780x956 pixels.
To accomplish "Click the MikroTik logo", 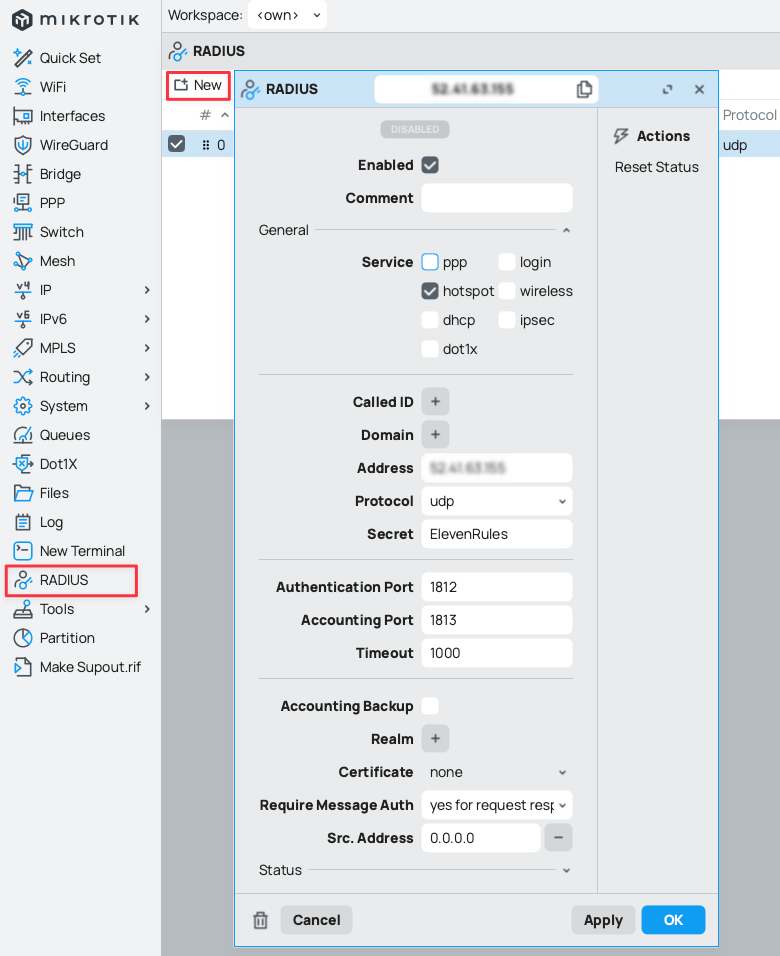I will pyautogui.click(x=76, y=20).
